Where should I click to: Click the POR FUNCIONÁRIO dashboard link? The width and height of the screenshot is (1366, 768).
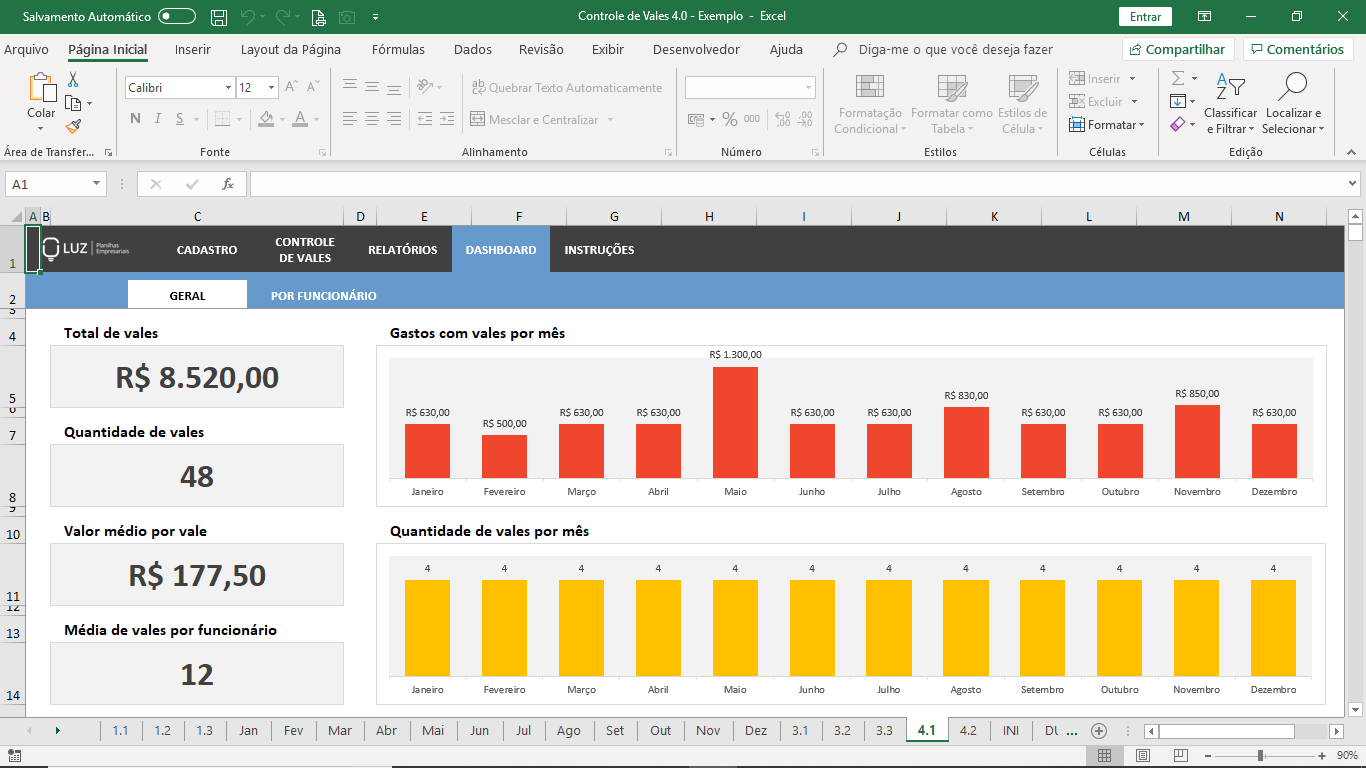click(323, 296)
